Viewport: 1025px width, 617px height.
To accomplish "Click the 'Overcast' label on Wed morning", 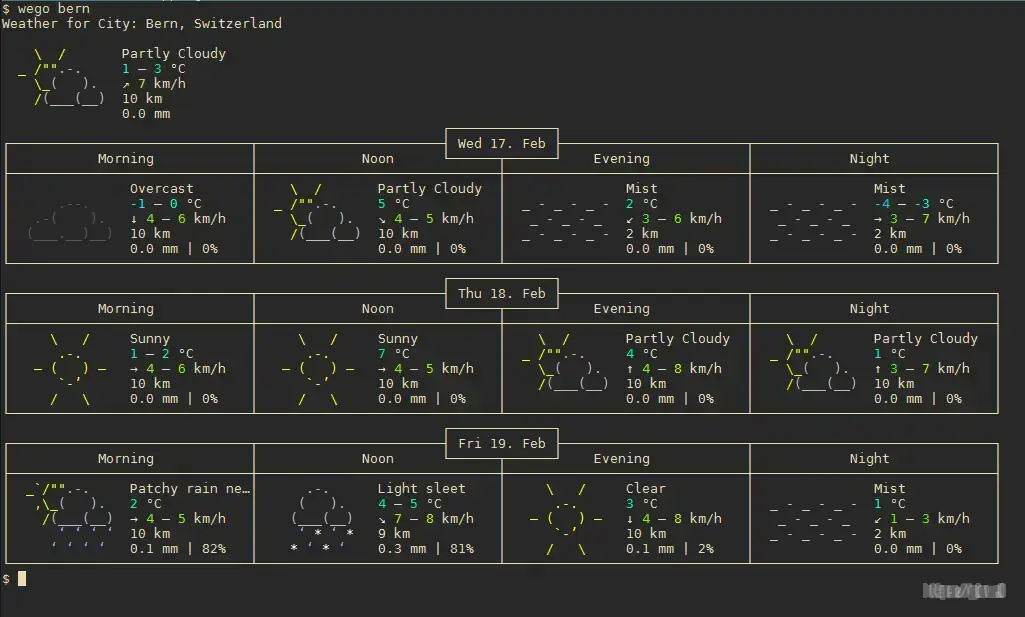I will (x=161, y=188).
